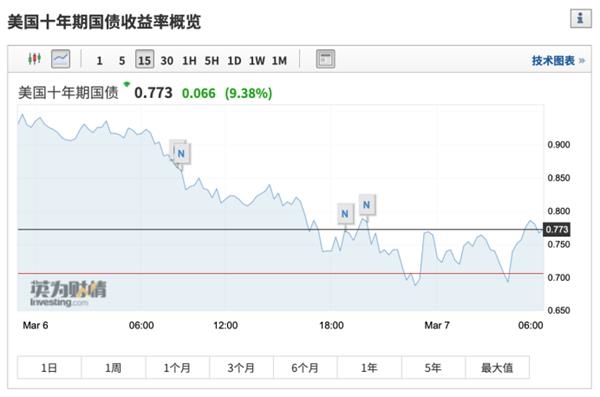Switch to candlestick chart view
Screen dimensions: 600x397
(34, 59)
